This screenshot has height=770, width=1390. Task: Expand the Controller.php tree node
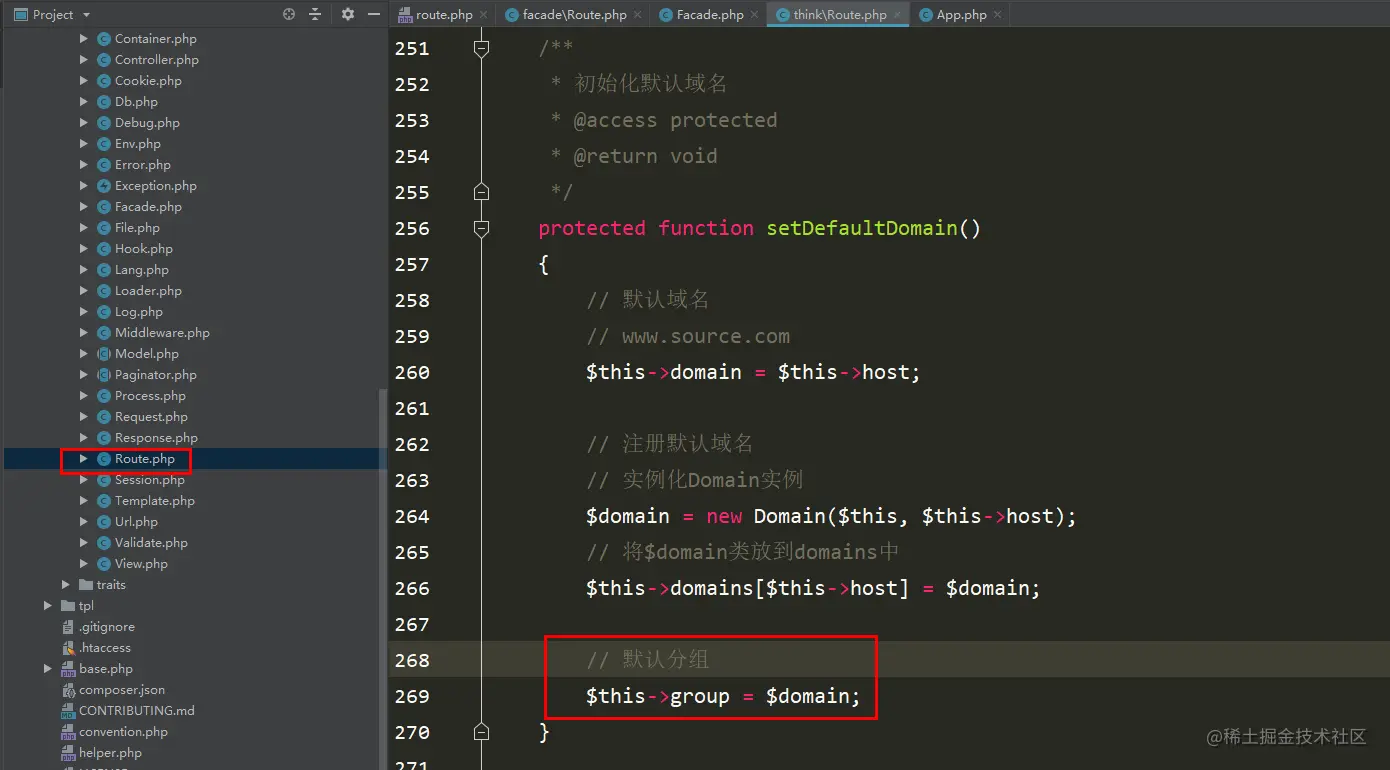coord(84,60)
